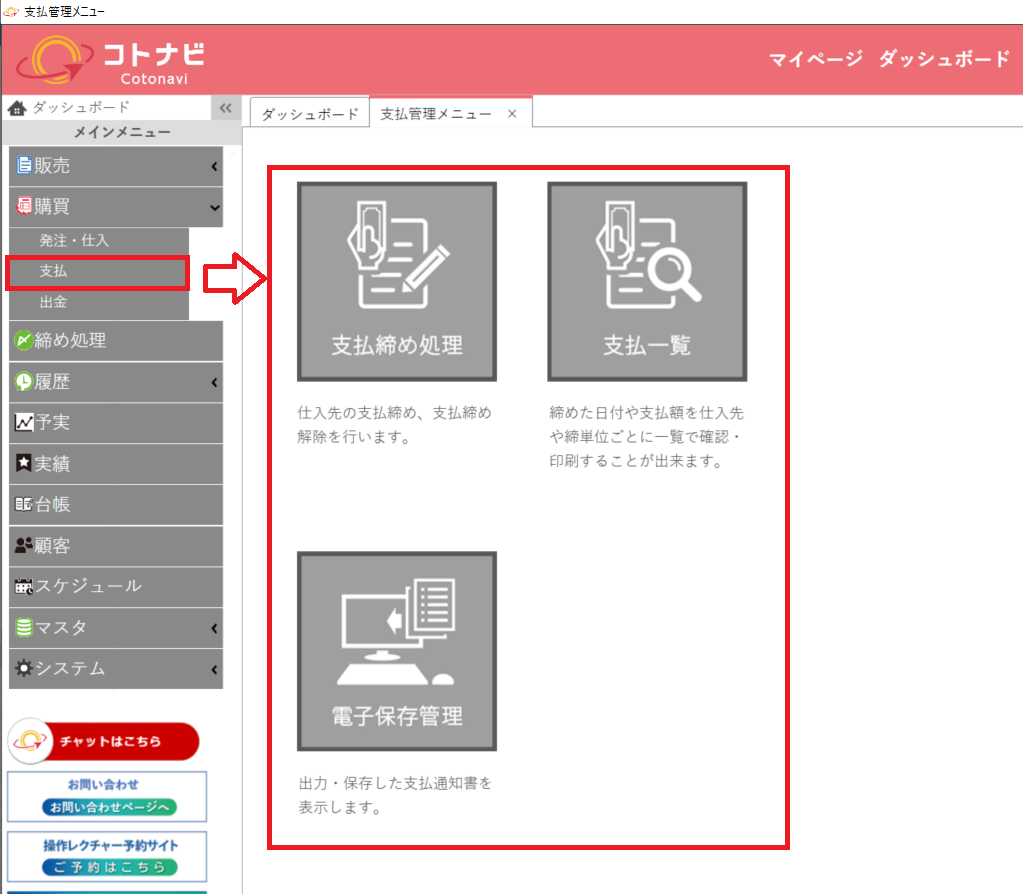Open the 支払一覧 tile icon
The image size is (1023, 894).
coord(647,281)
